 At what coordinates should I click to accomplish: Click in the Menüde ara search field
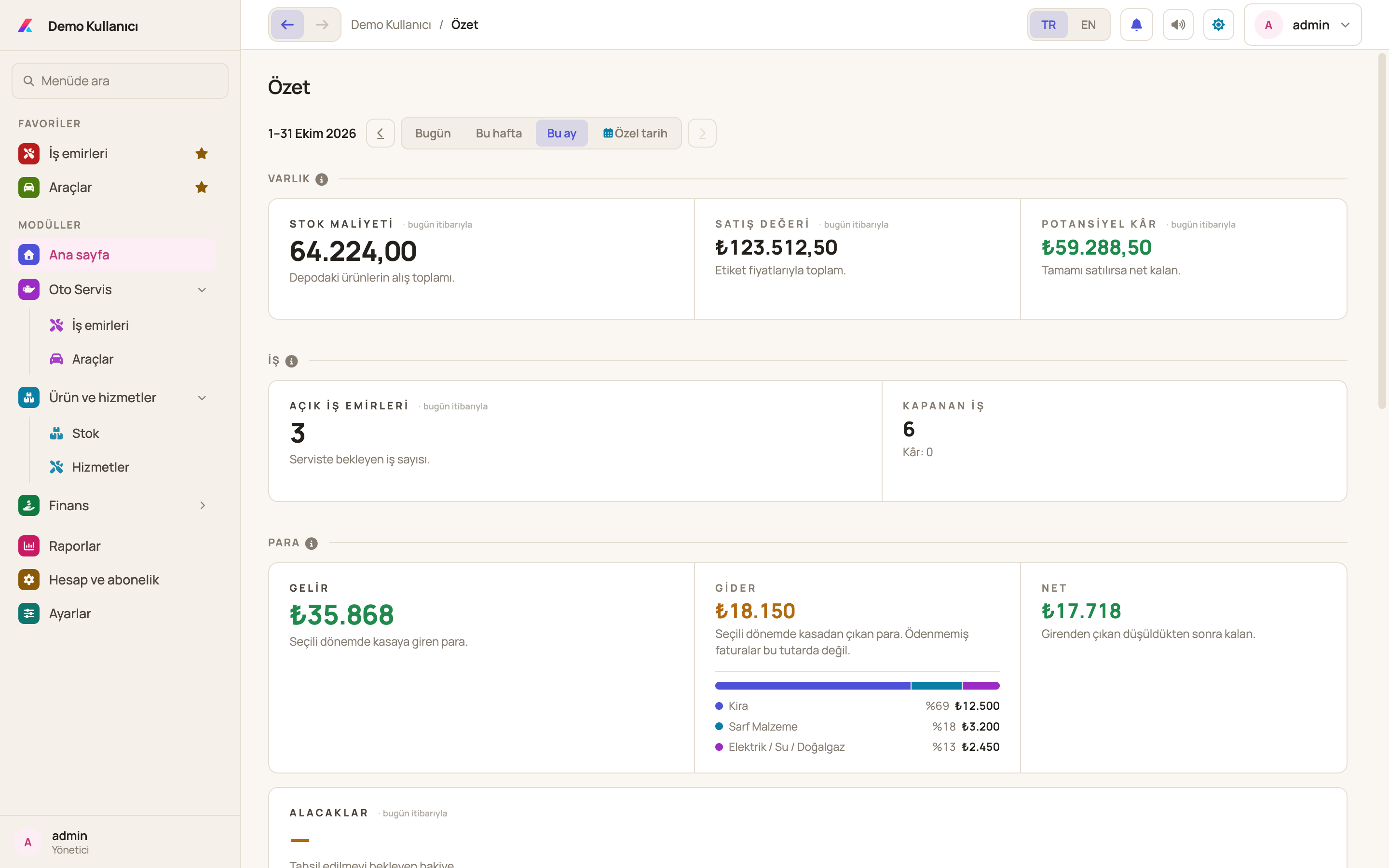(x=120, y=81)
